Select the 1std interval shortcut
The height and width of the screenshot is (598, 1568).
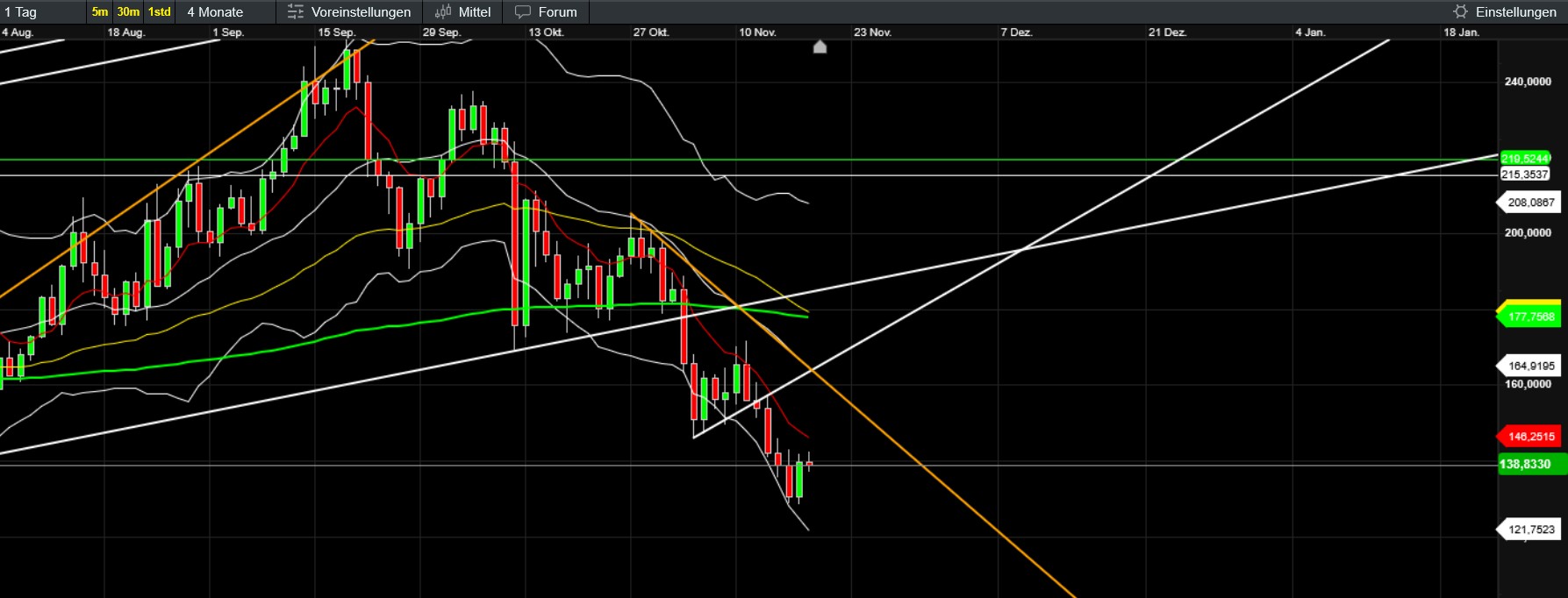click(159, 12)
